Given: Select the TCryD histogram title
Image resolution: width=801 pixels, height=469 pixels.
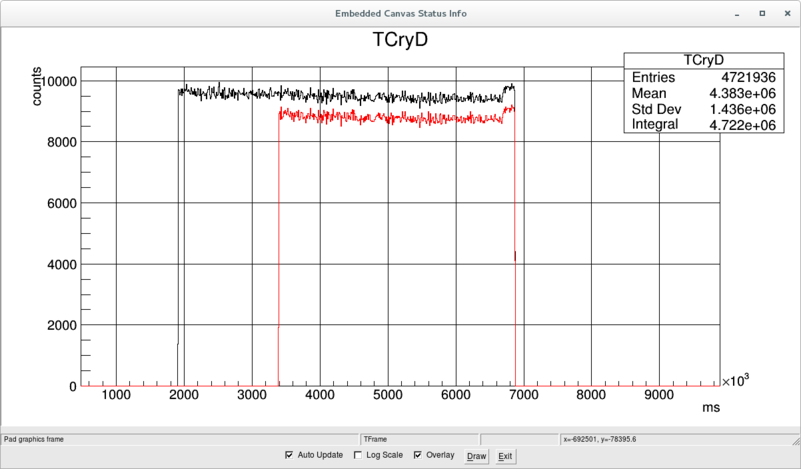Looking at the screenshot, I should click(x=400, y=40).
